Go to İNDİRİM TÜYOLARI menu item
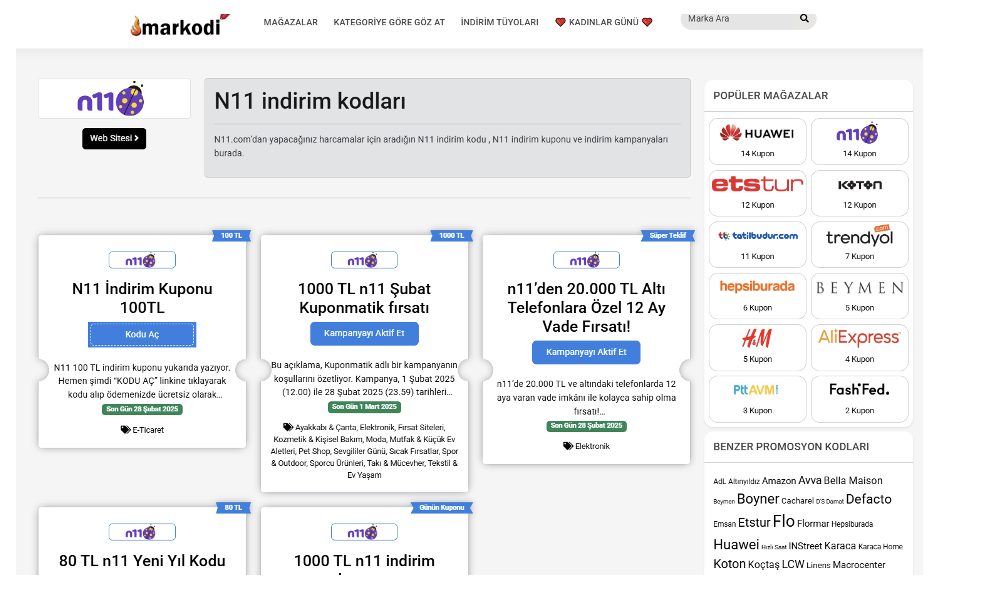The width and height of the screenshot is (1004, 600). (499, 22)
